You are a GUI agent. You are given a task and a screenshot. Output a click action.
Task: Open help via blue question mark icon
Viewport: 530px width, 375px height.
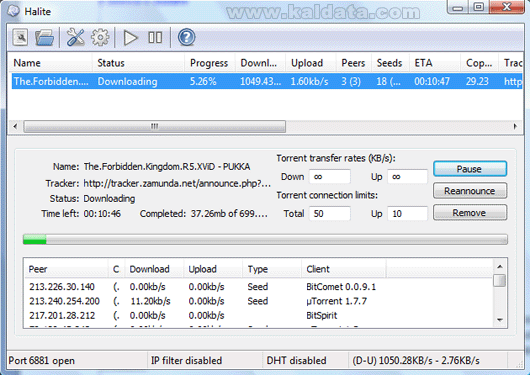click(x=187, y=37)
